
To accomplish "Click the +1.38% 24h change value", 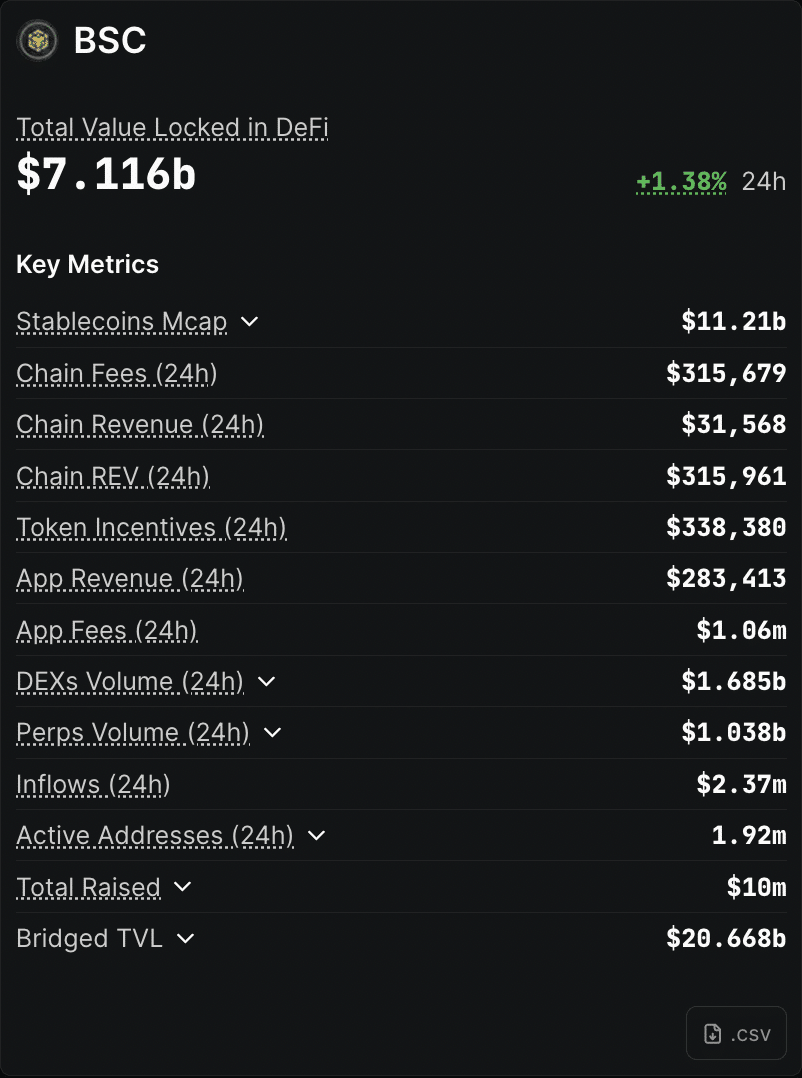I will [x=681, y=181].
